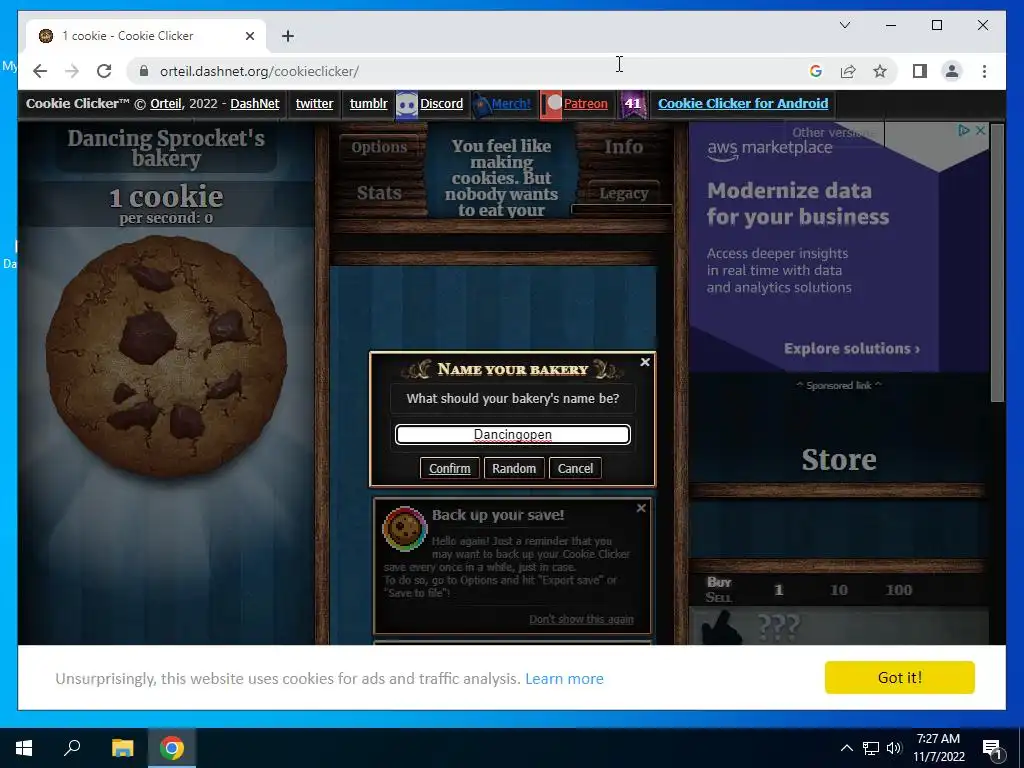Open a new browser tab

coord(288,36)
